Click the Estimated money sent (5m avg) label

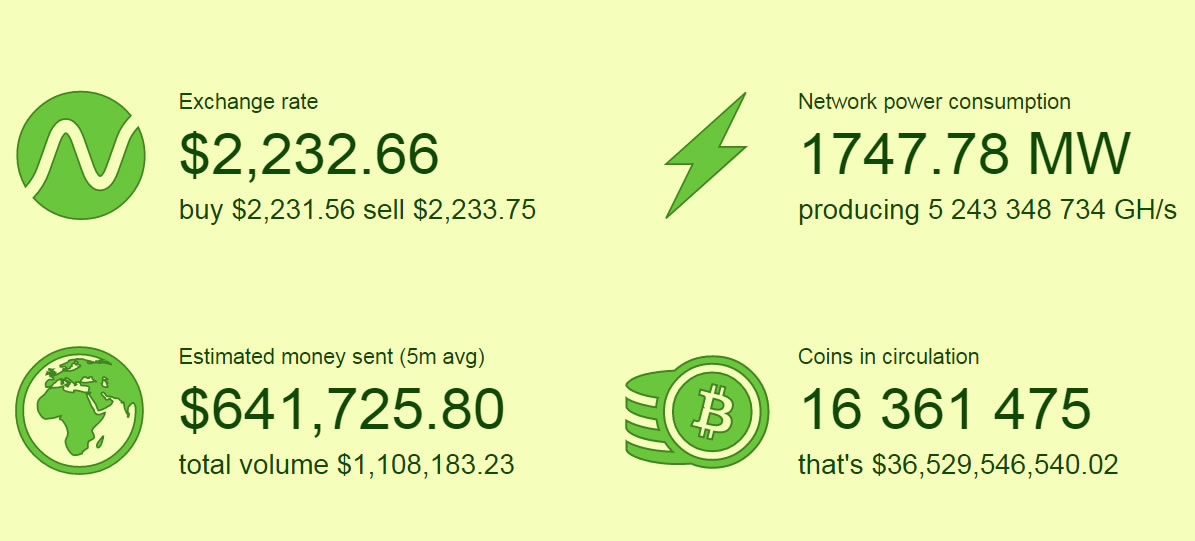click(332, 357)
